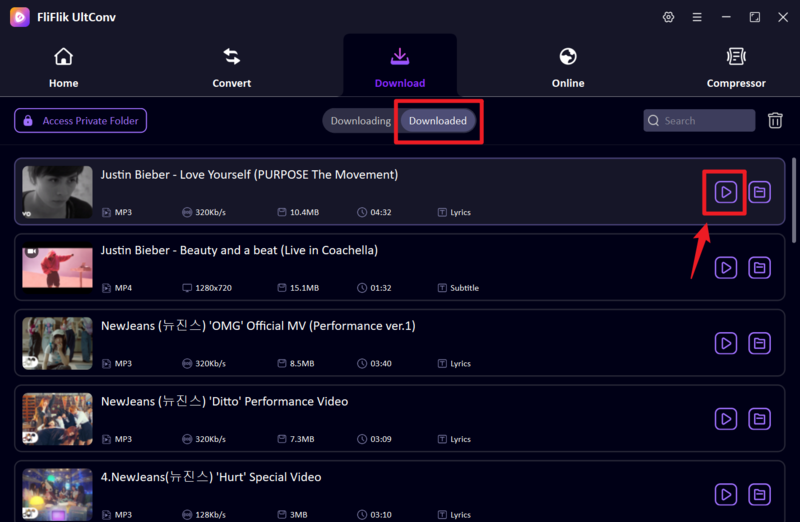Viewport: 800px width, 522px height.
Task: Select title 4.NewJeans 'Hurt' Special Video
Action: [x=211, y=477]
